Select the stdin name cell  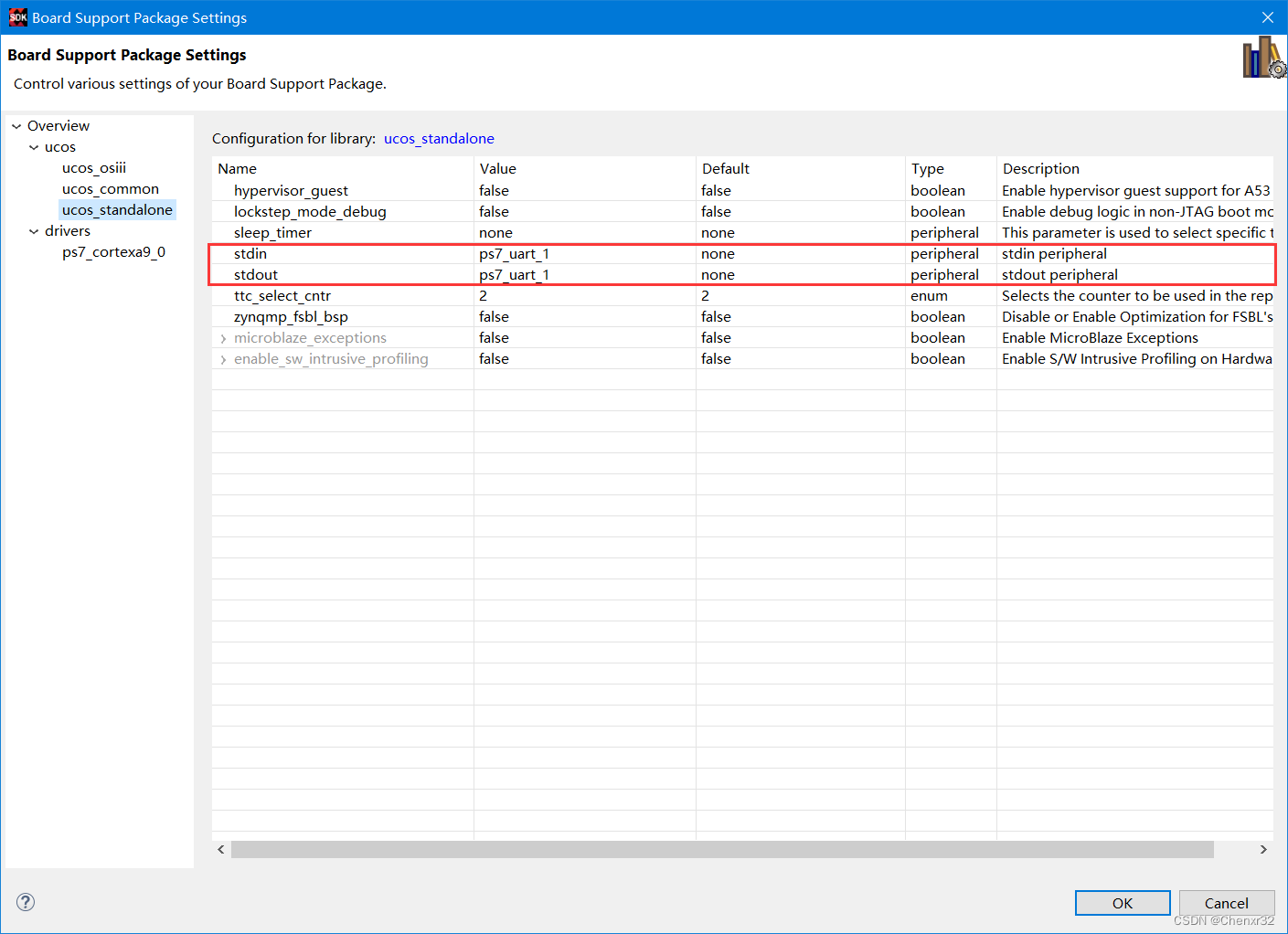pyautogui.click(x=343, y=254)
